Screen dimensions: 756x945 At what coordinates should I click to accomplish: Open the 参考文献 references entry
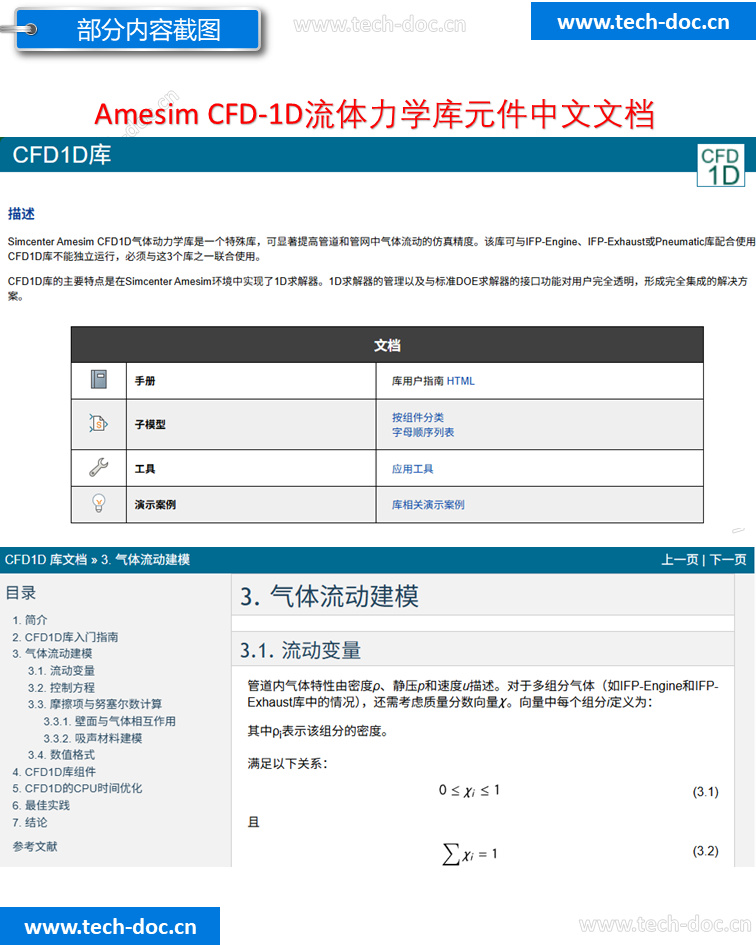[x=35, y=847]
